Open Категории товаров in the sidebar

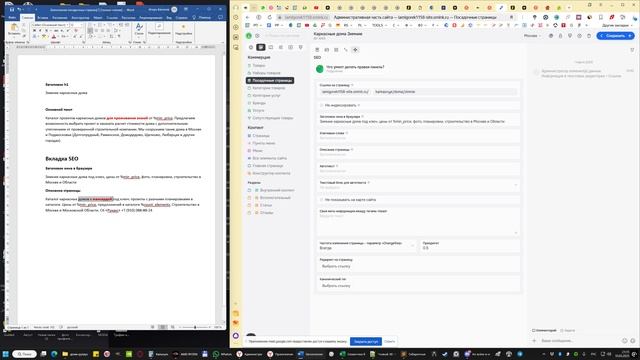coord(269,88)
